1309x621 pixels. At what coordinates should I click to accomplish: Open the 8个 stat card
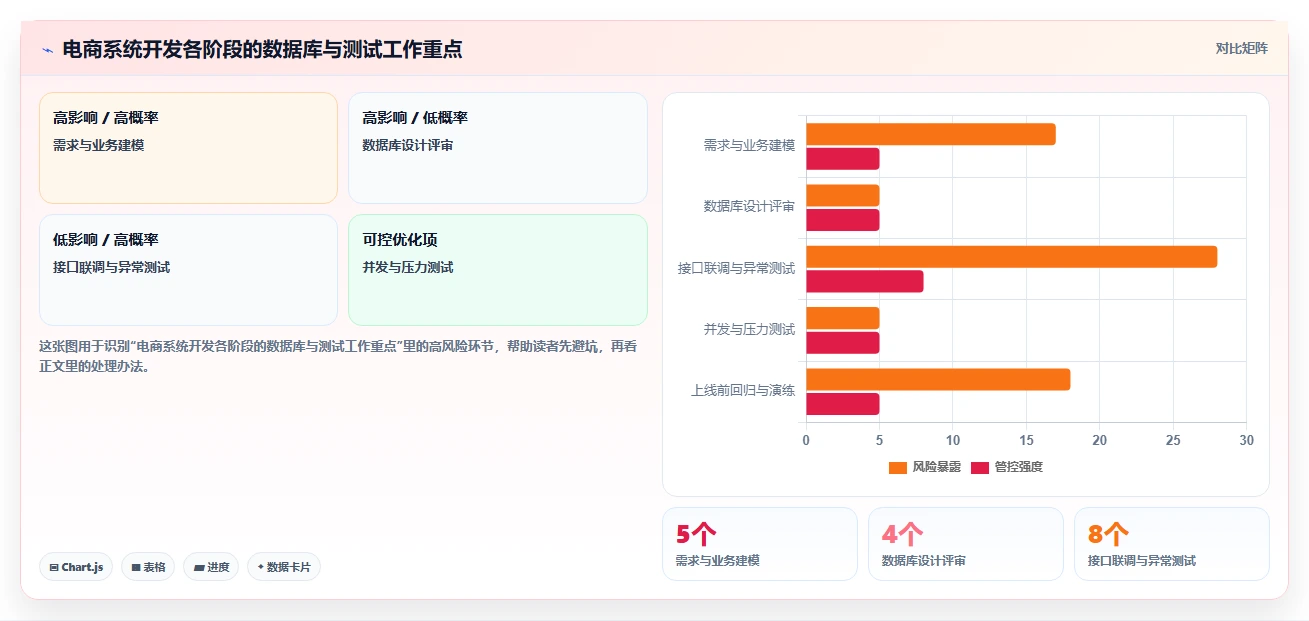coord(1172,544)
